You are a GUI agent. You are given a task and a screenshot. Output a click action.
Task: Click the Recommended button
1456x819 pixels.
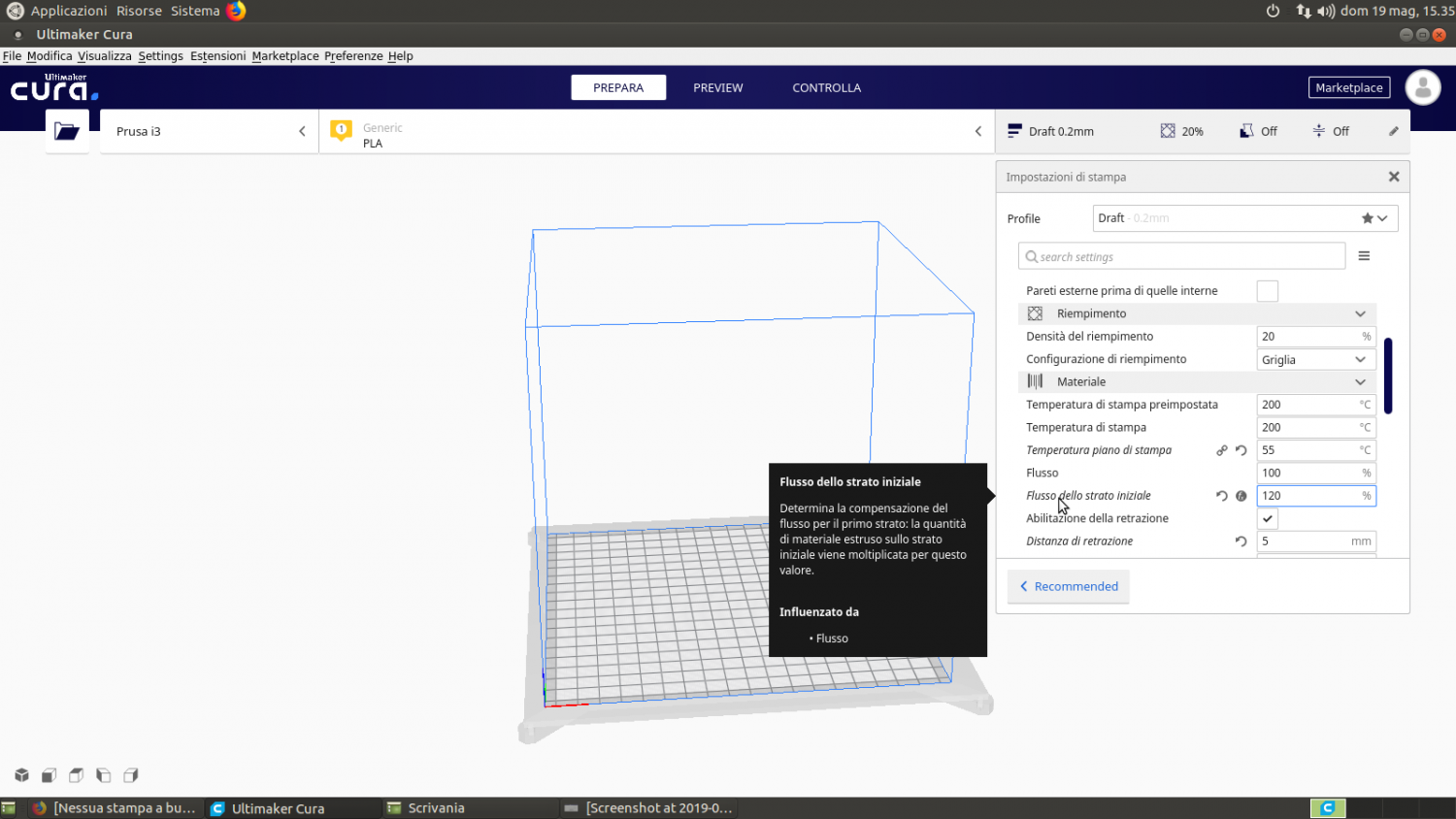click(1068, 586)
